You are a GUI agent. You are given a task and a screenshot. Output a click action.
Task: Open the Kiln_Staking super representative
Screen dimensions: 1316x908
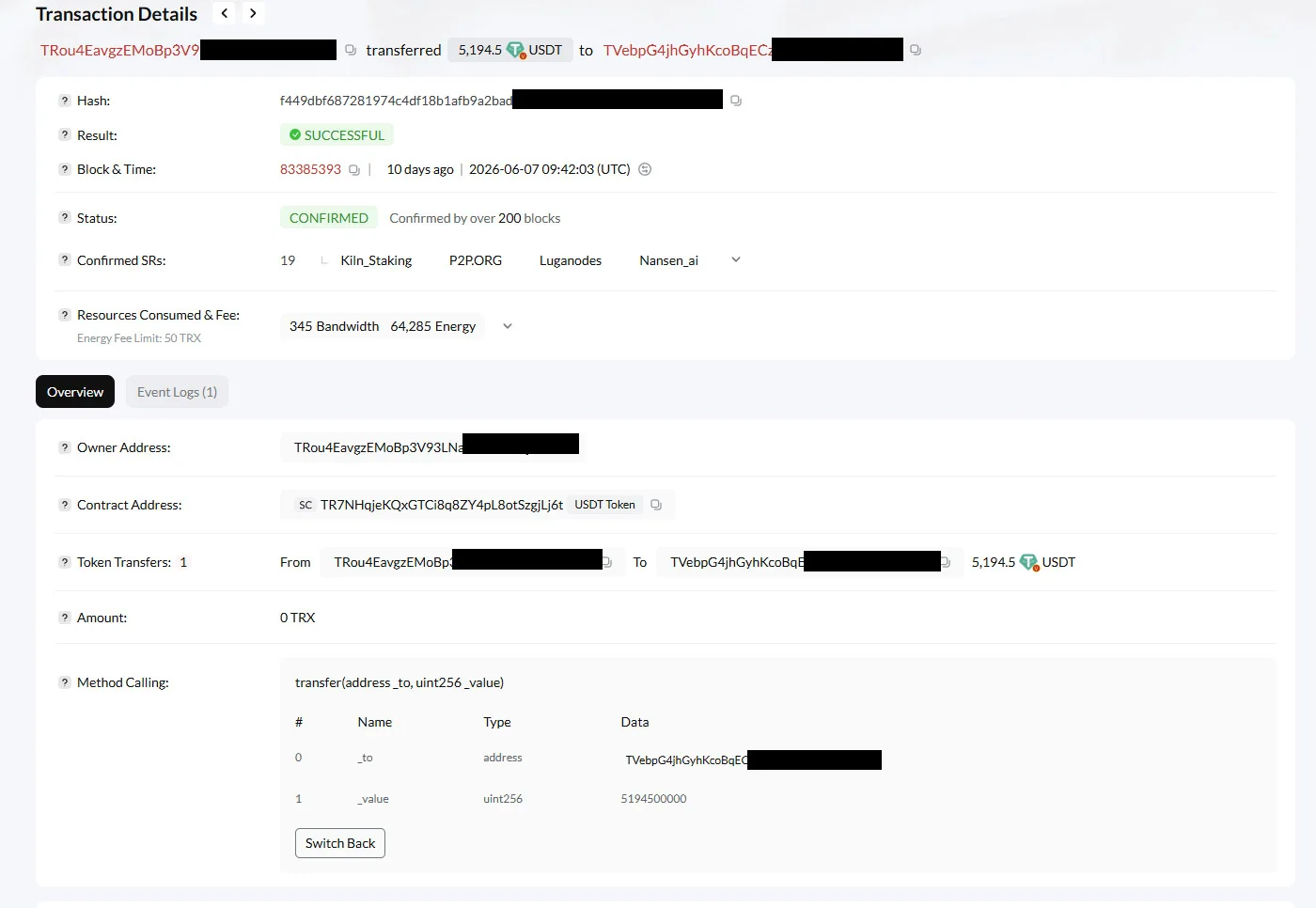pos(376,260)
